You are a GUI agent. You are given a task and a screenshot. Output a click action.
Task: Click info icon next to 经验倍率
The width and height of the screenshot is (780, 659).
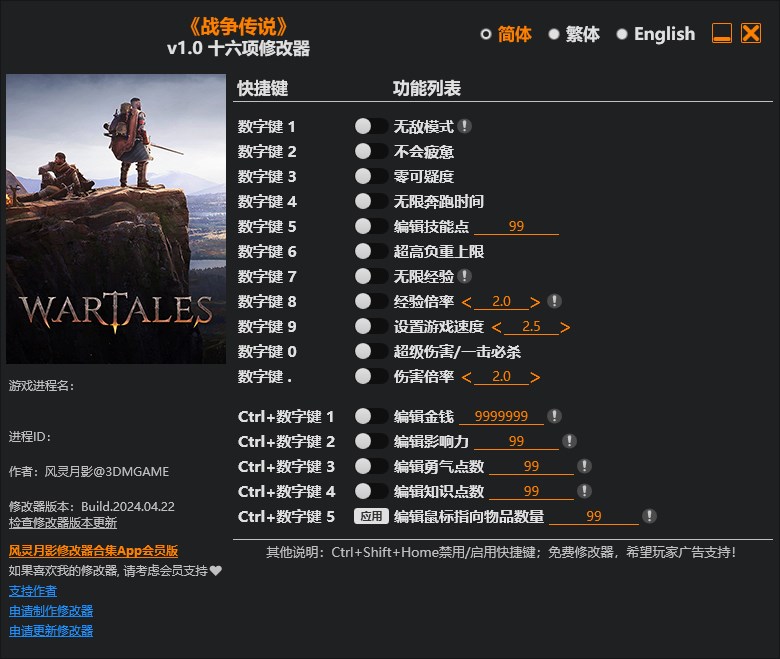(555, 301)
